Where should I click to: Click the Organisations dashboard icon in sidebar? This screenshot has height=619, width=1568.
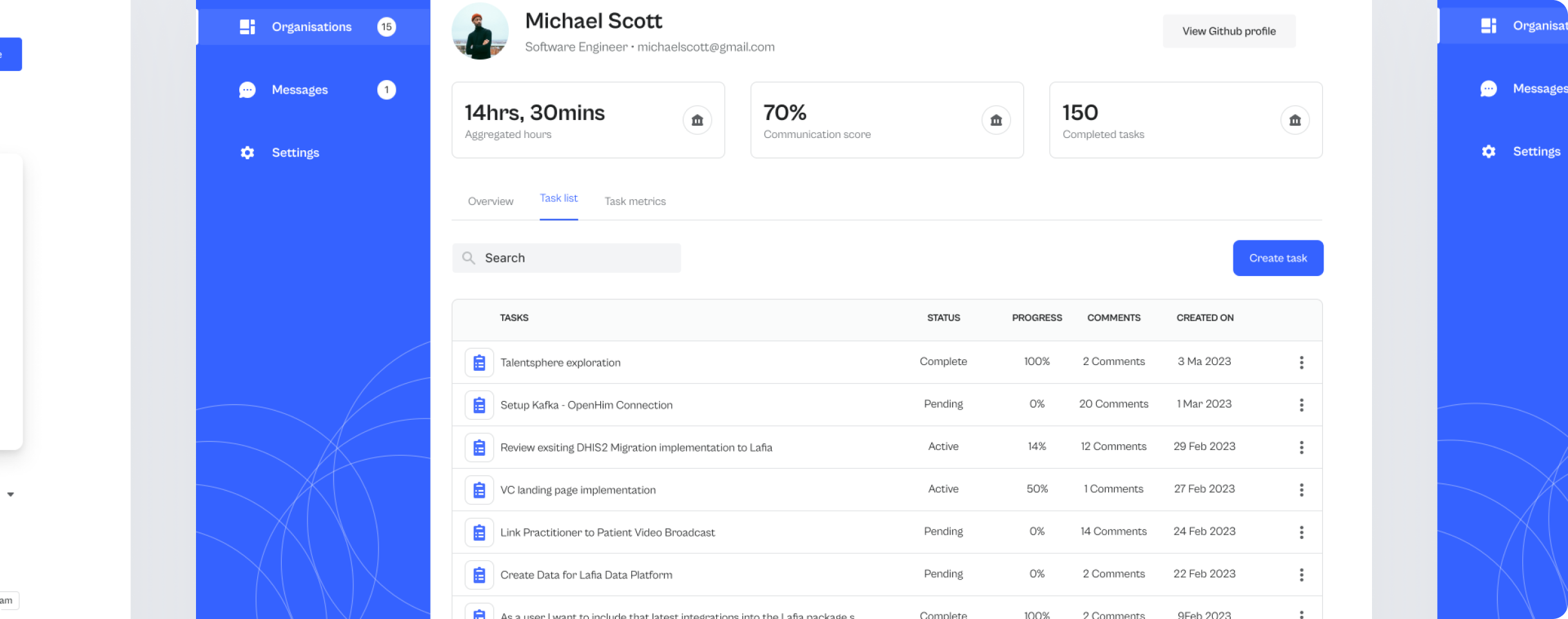(x=248, y=27)
